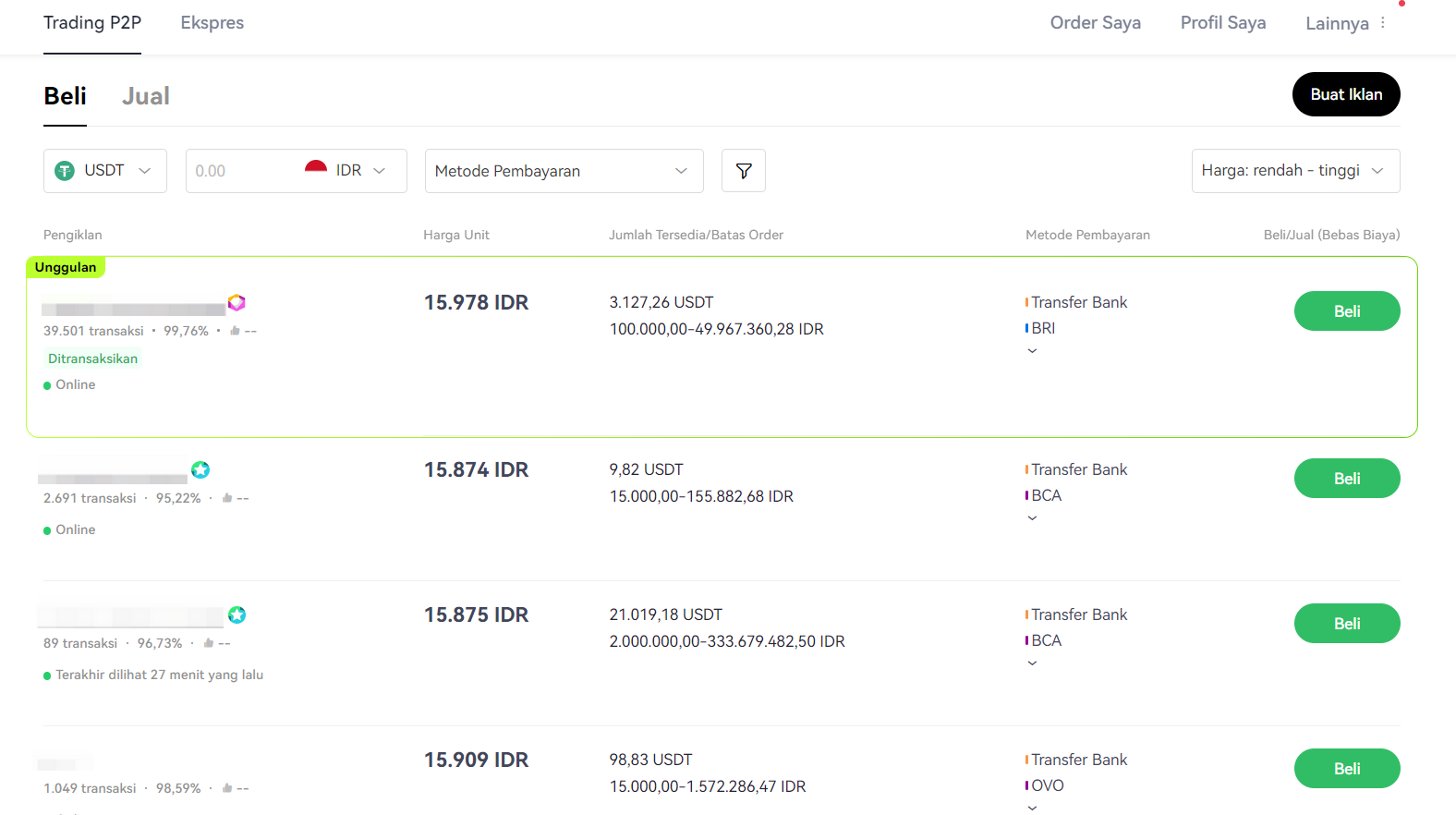The image size is (1456, 815).
Task: Click Beli for the 15.978 IDR offer
Action: coord(1346,311)
